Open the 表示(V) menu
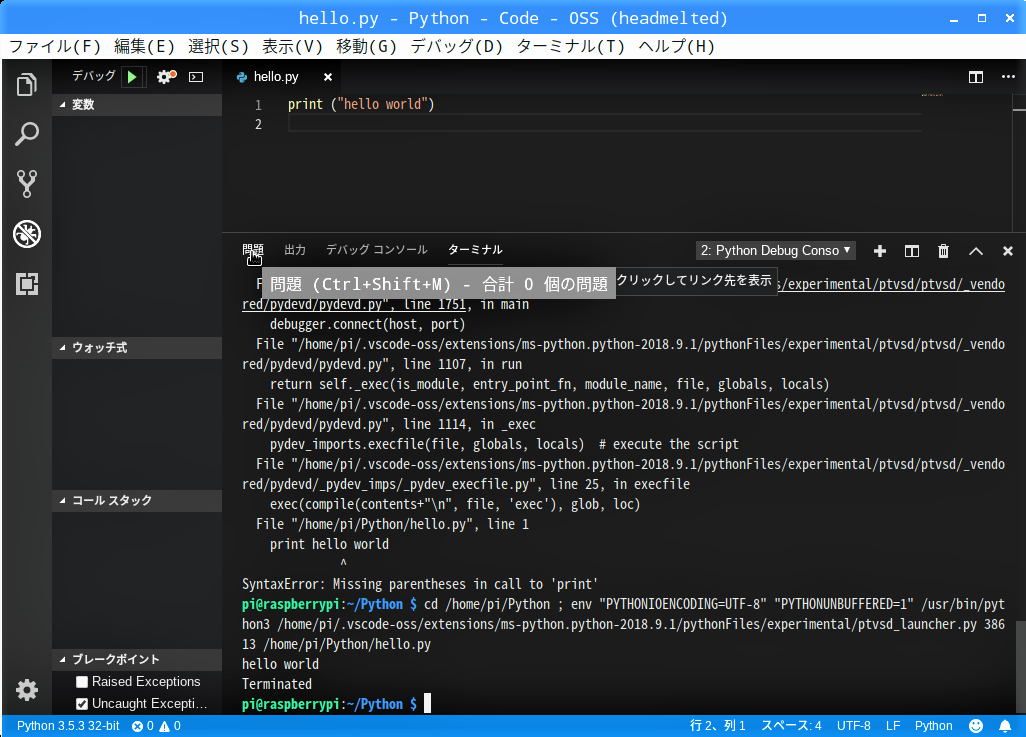Screen dimensions: 1026x737 pos(292,46)
